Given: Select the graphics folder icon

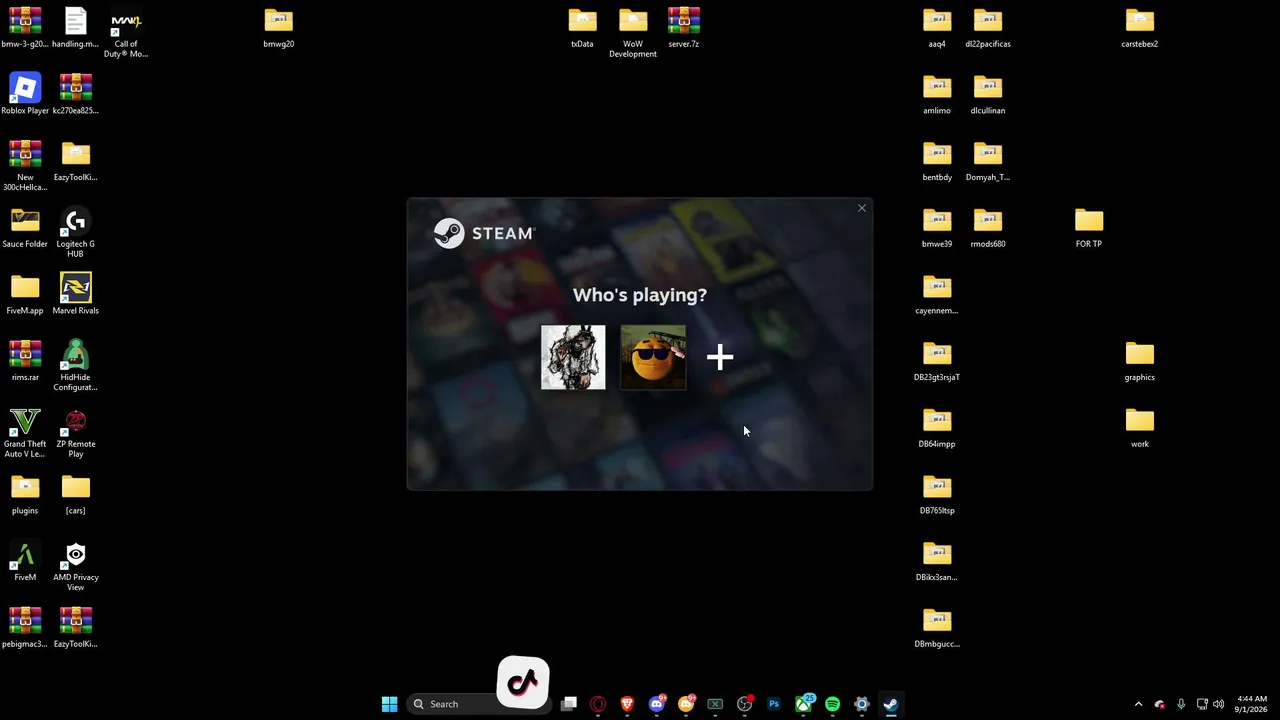Looking at the screenshot, I should click(x=1140, y=361).
